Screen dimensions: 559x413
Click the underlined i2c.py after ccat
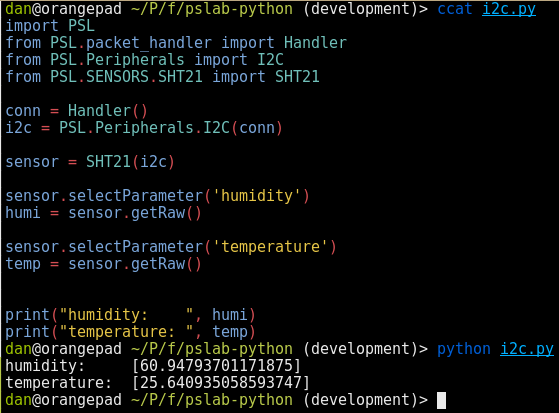pyautogui.click(x=509, y=9)
